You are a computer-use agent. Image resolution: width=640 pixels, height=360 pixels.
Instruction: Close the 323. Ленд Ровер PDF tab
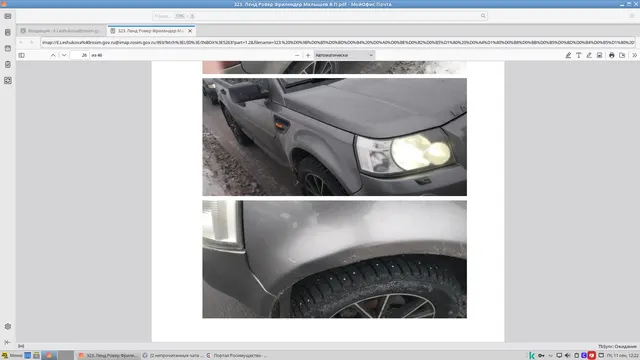[190, 31]
